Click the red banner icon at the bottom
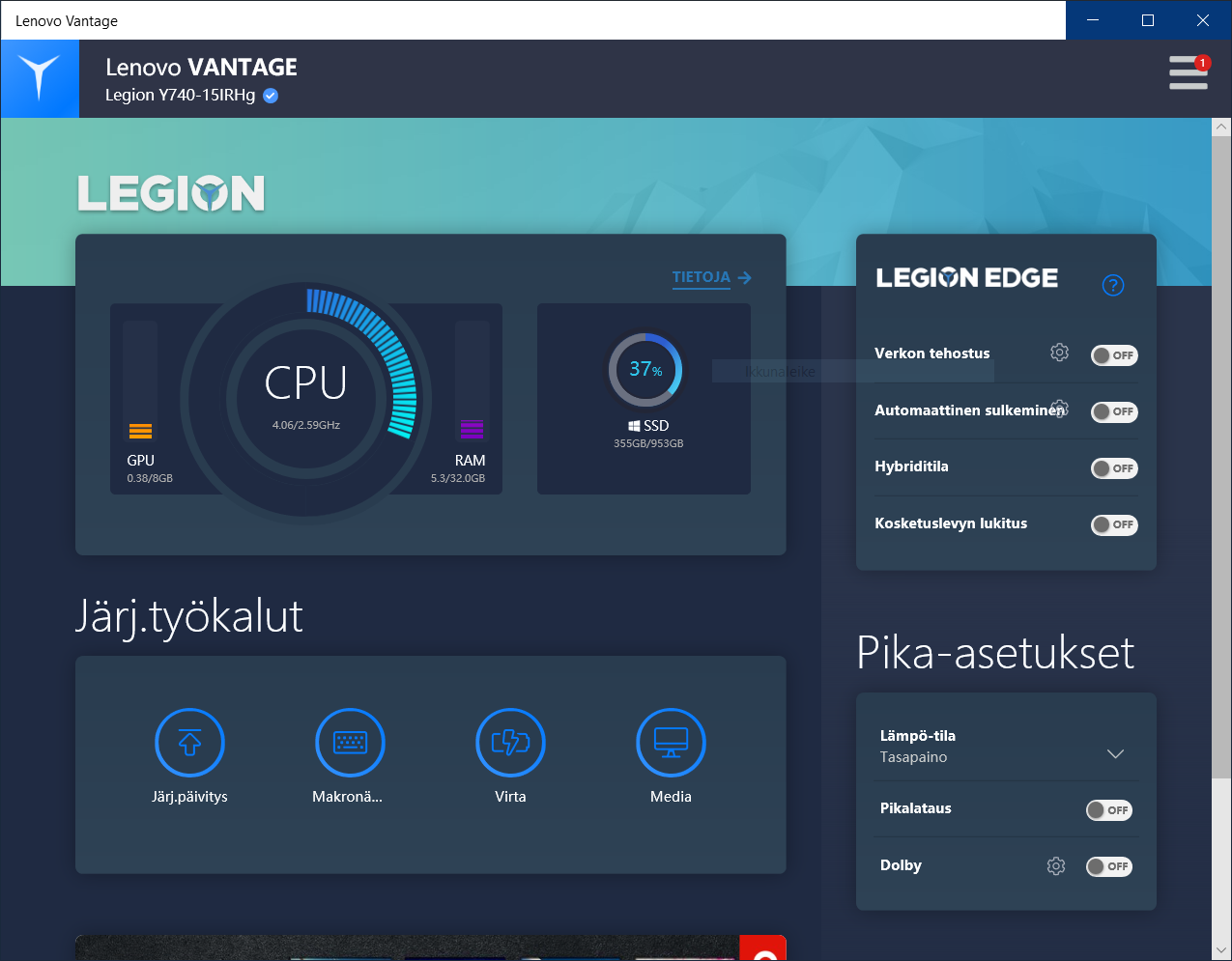 [763, 948]
